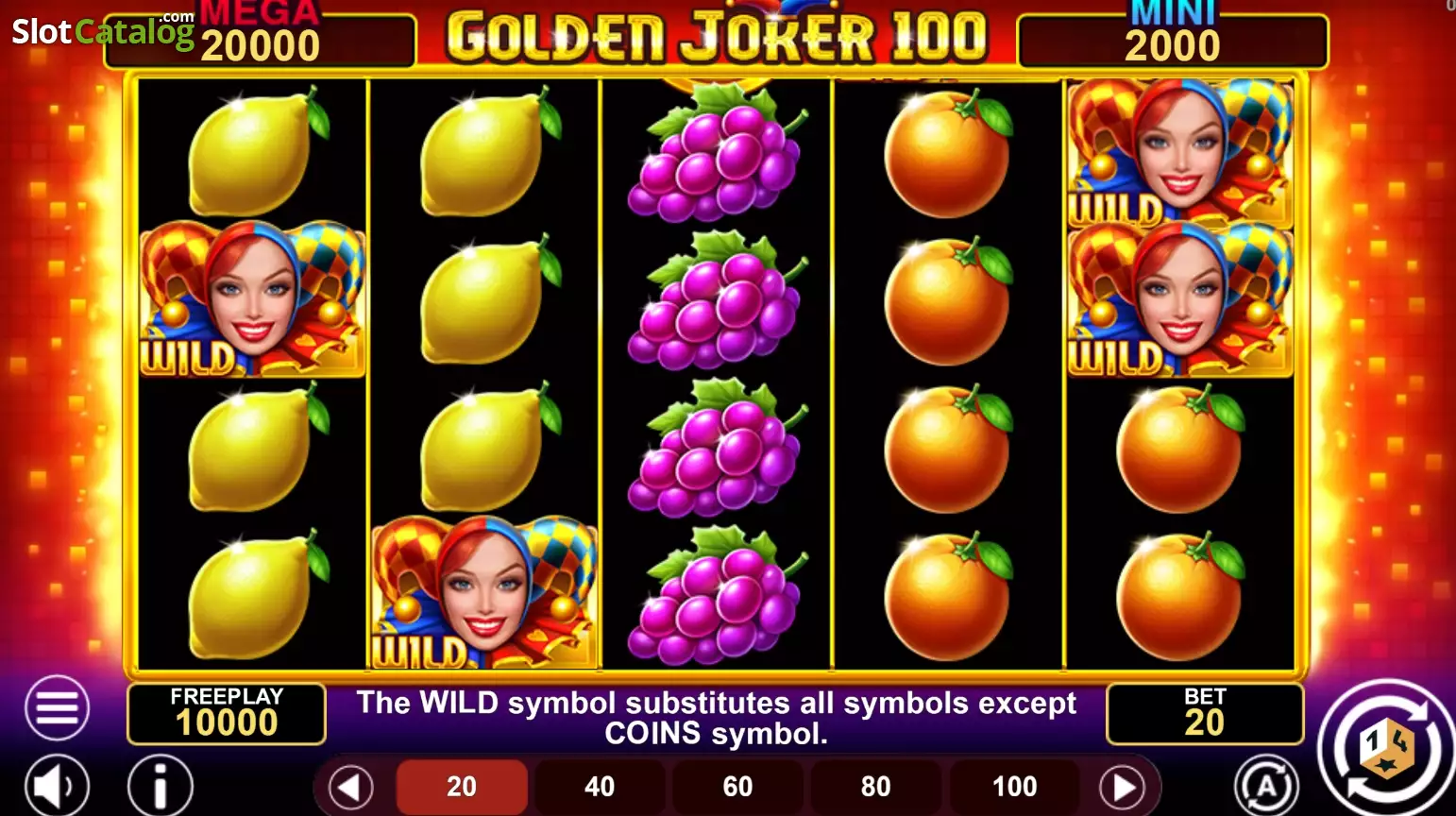The width and height of the screenshot is (1456, 816).
Task: Click the Freeplay 10000 balance box
Action: pyautogui.click(x=227, y=713)
